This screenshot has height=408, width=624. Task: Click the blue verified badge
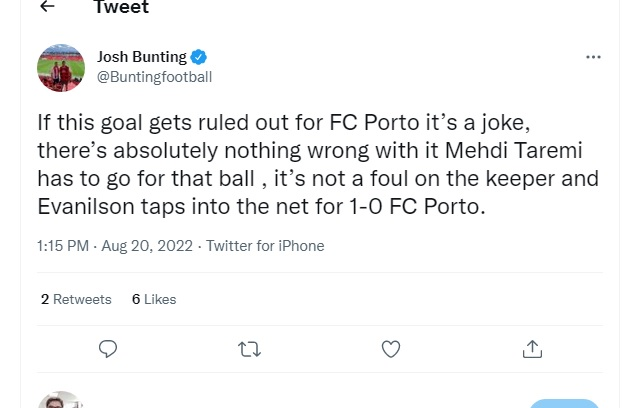199,56
